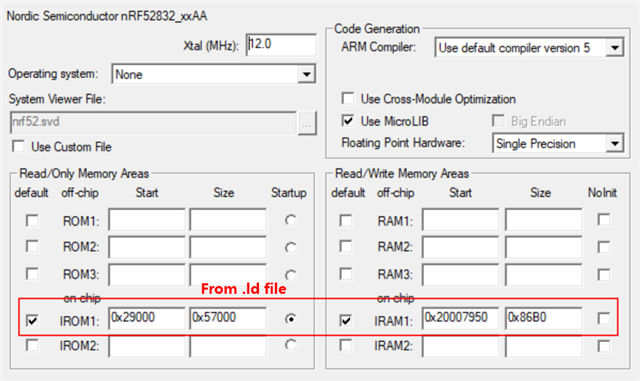Check the IROM2 default checkbox

point(32,345)
